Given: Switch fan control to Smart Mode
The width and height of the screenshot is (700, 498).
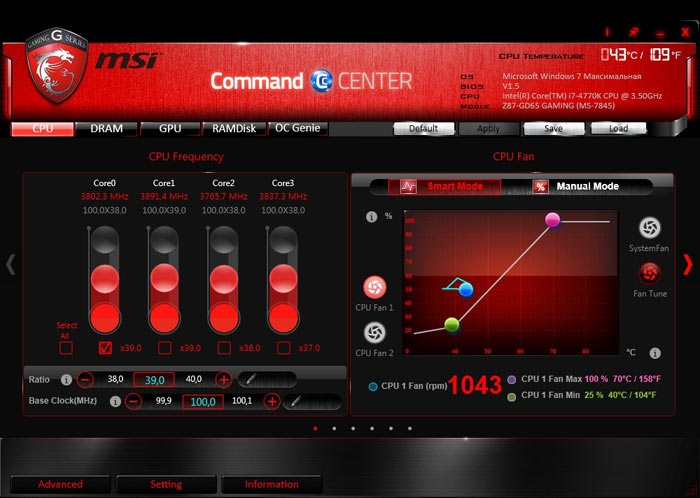Looking at the screenshot, I should (444, 187).
